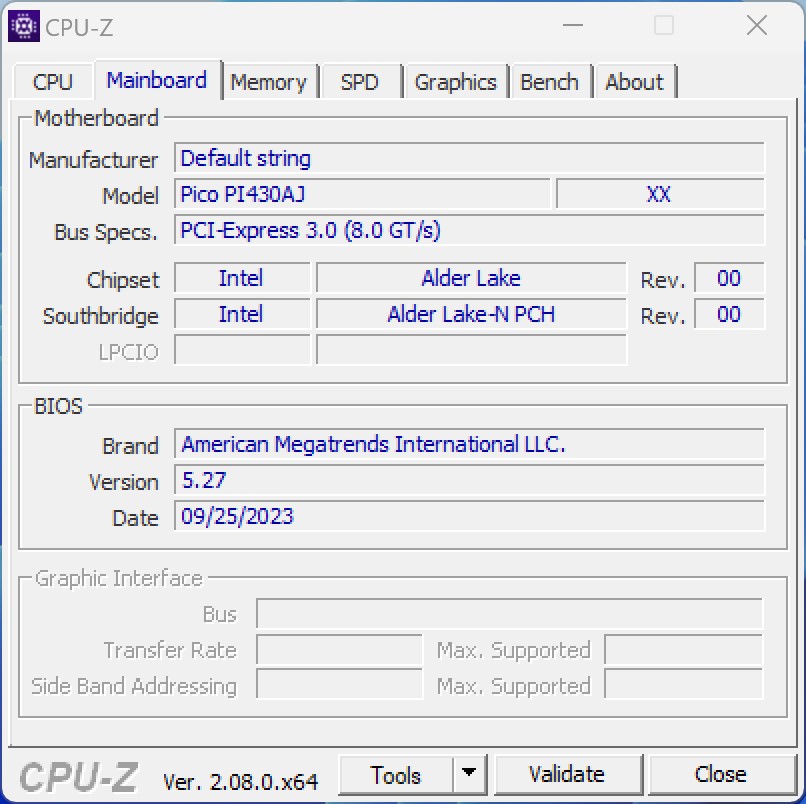Click the empty Side Band Addressing field

(339, 684)
